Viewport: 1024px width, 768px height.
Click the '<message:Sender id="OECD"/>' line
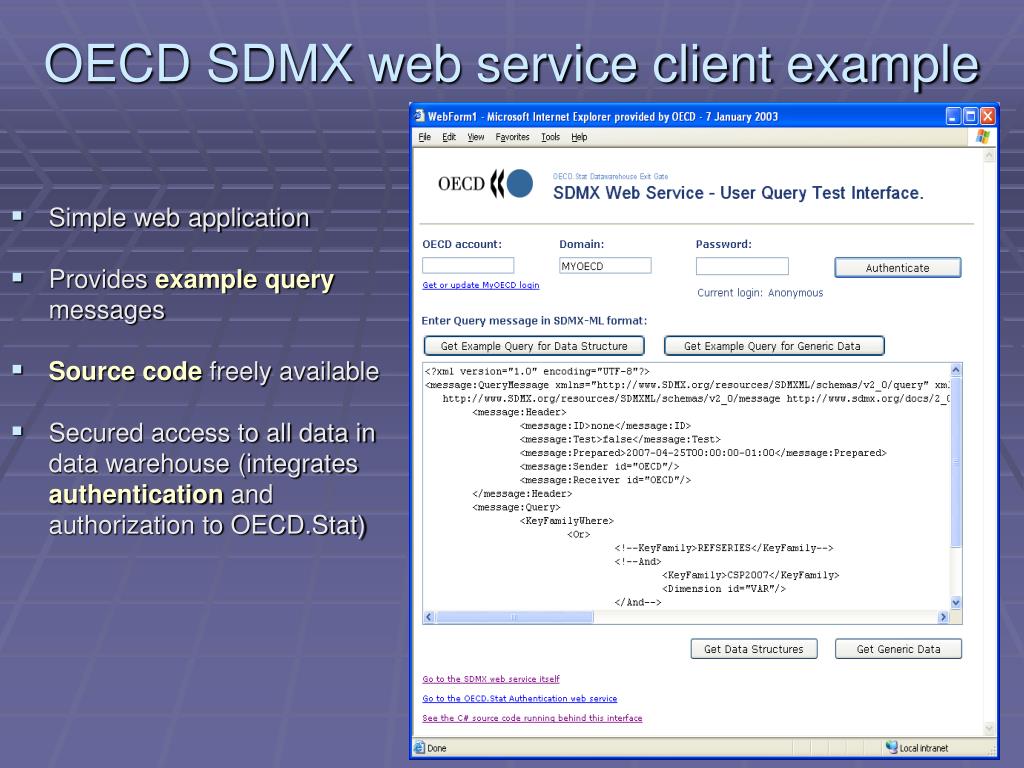point(599,467)
